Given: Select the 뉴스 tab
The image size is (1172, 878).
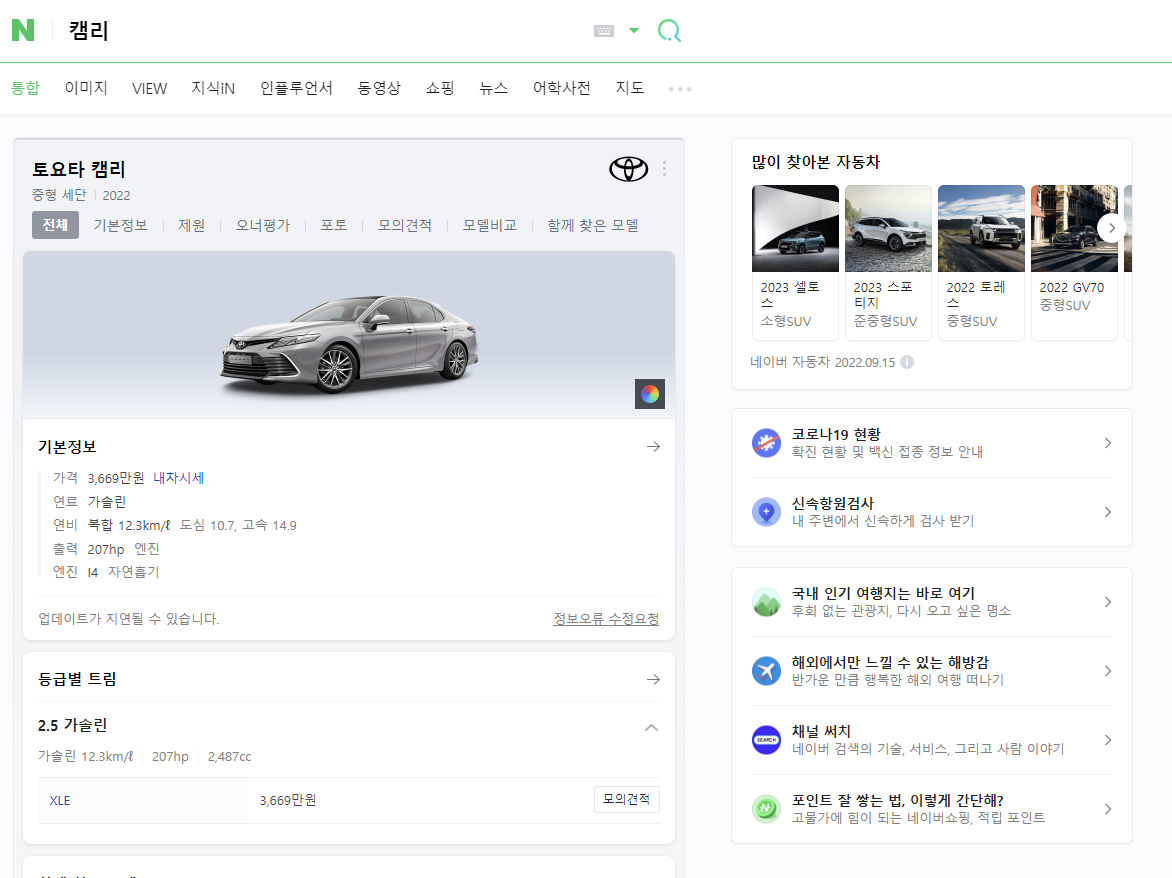Looking at the screenshot, I should click(493, 88).
